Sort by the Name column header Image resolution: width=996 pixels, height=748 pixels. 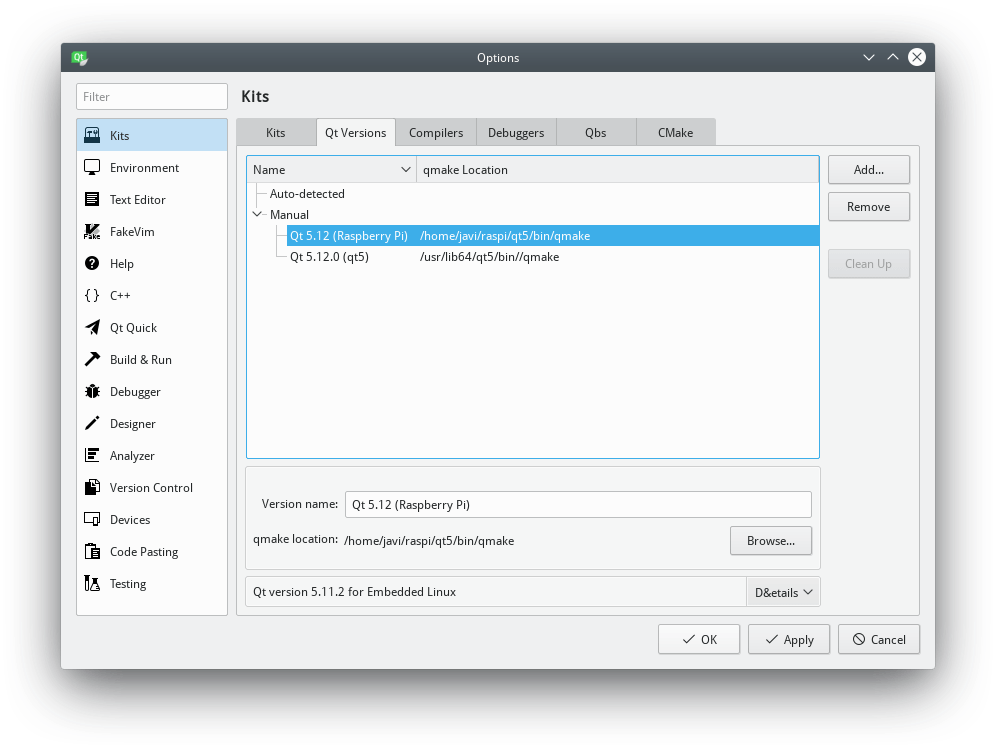[331, 170]
